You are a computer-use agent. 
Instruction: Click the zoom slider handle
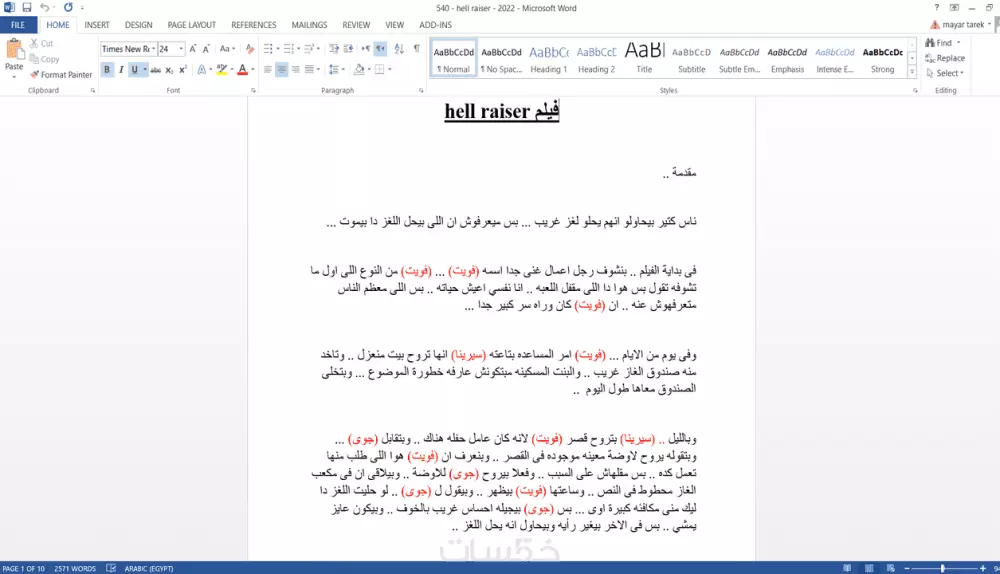coord(943,568)
